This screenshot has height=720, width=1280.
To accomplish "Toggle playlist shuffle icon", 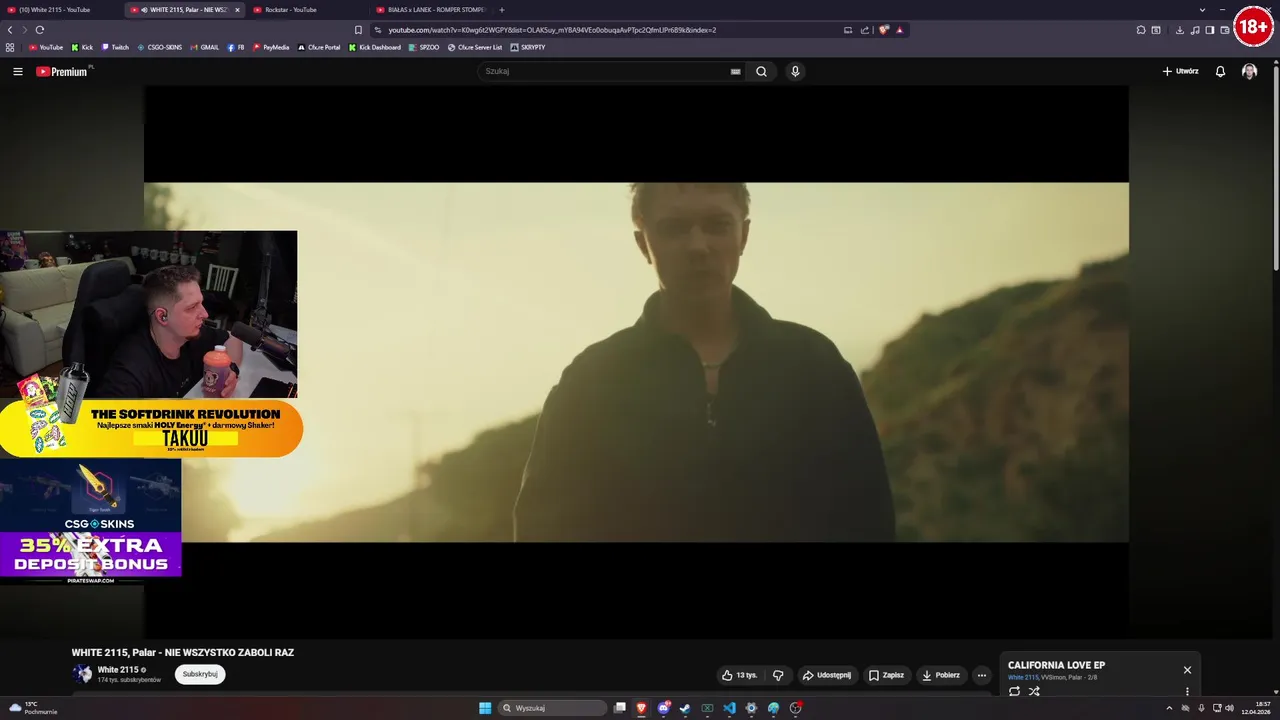I will [x=1034, y=691].
